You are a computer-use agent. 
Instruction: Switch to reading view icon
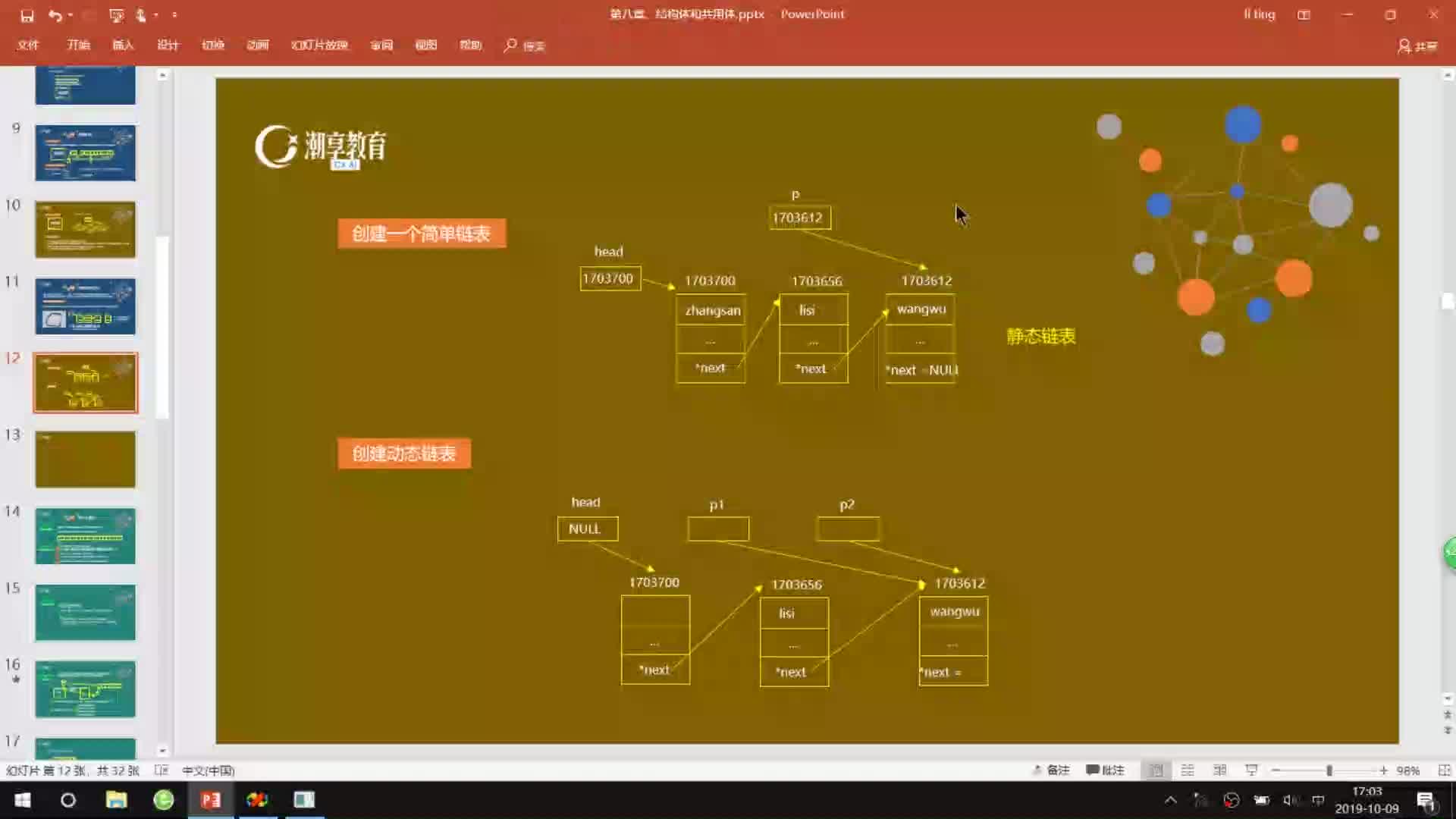click(1219, 770)
